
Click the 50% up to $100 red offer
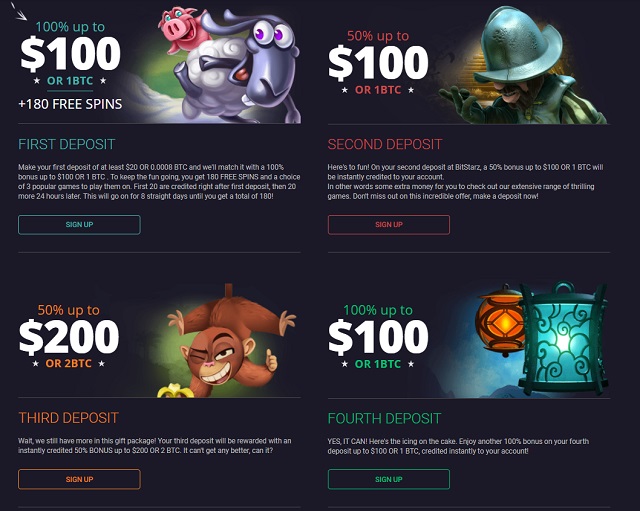click(x=378, y=62)
